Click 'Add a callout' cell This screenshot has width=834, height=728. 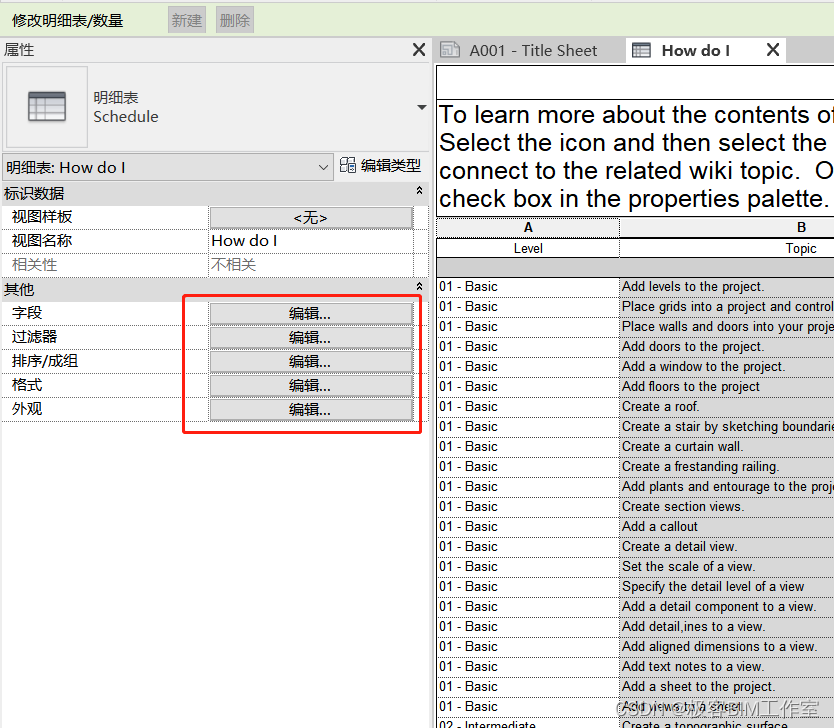[727, 526]
